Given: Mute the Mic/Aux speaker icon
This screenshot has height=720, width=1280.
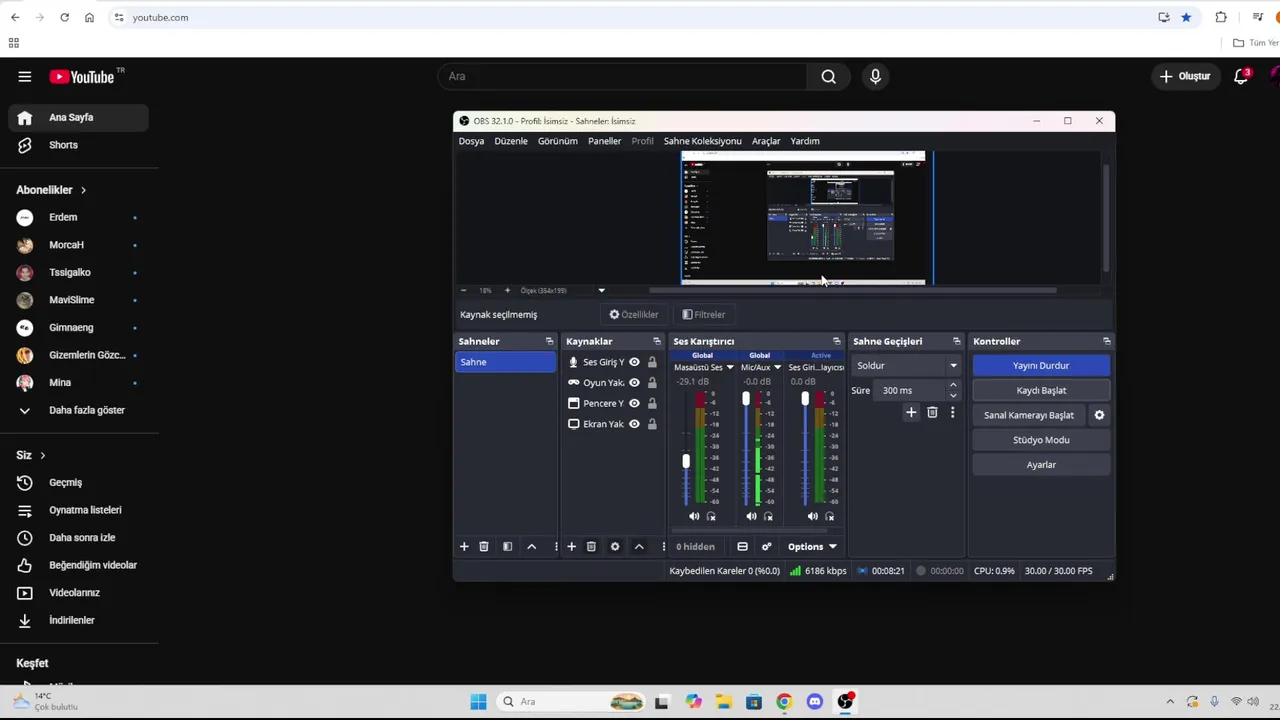Looking at the screenshot, I should coord(751,516).
